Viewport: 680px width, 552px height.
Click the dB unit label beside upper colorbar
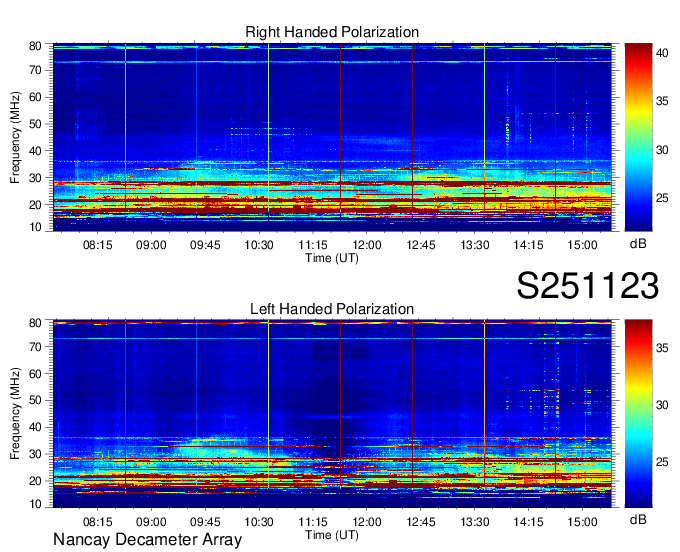(x=637, y=243)
